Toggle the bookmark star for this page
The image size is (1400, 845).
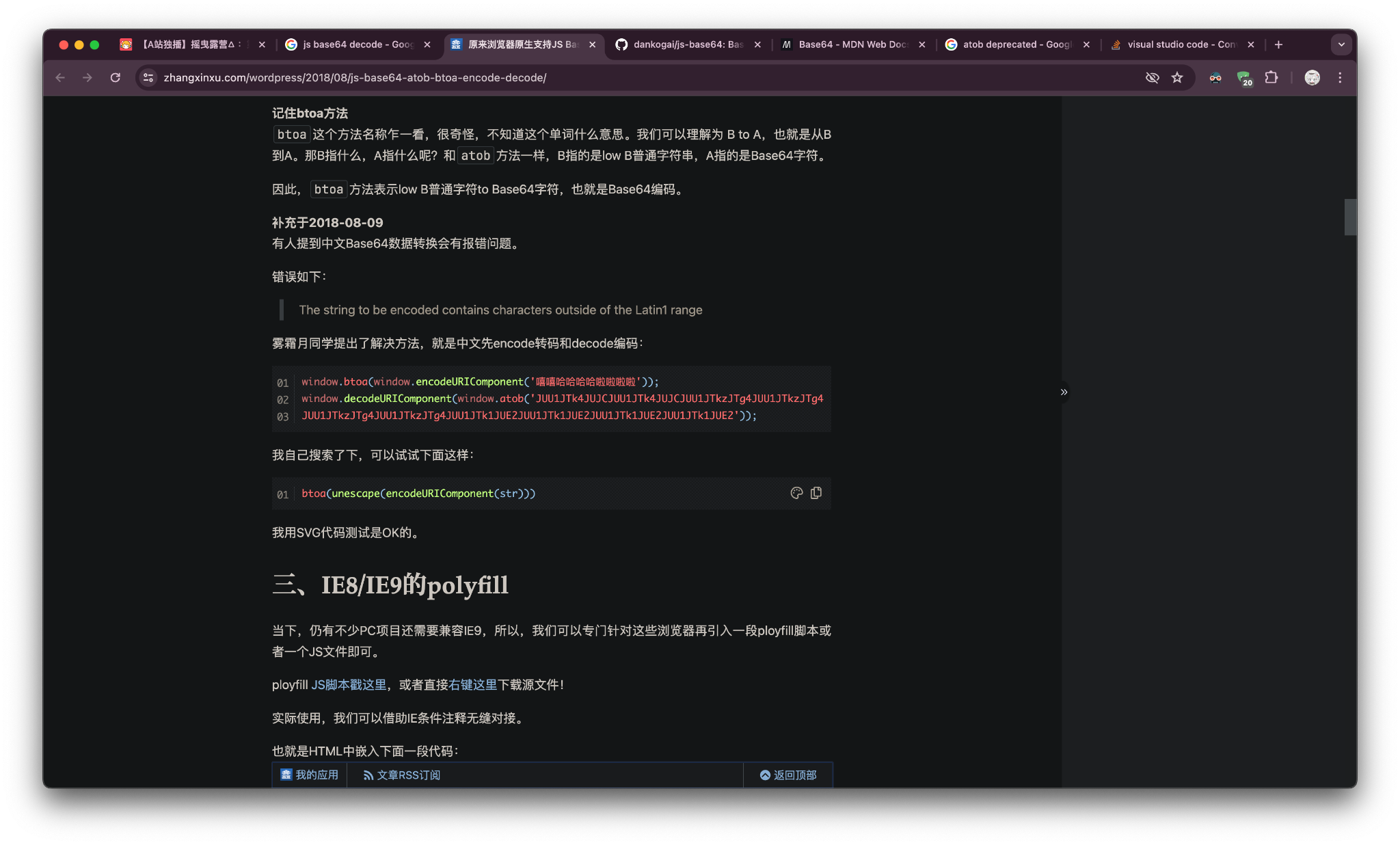click(x=1177, y=77)
